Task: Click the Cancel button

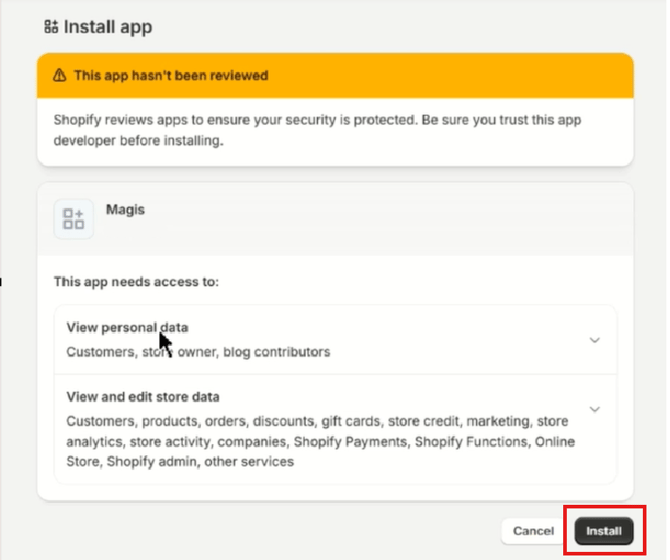Action: (533, 531)
